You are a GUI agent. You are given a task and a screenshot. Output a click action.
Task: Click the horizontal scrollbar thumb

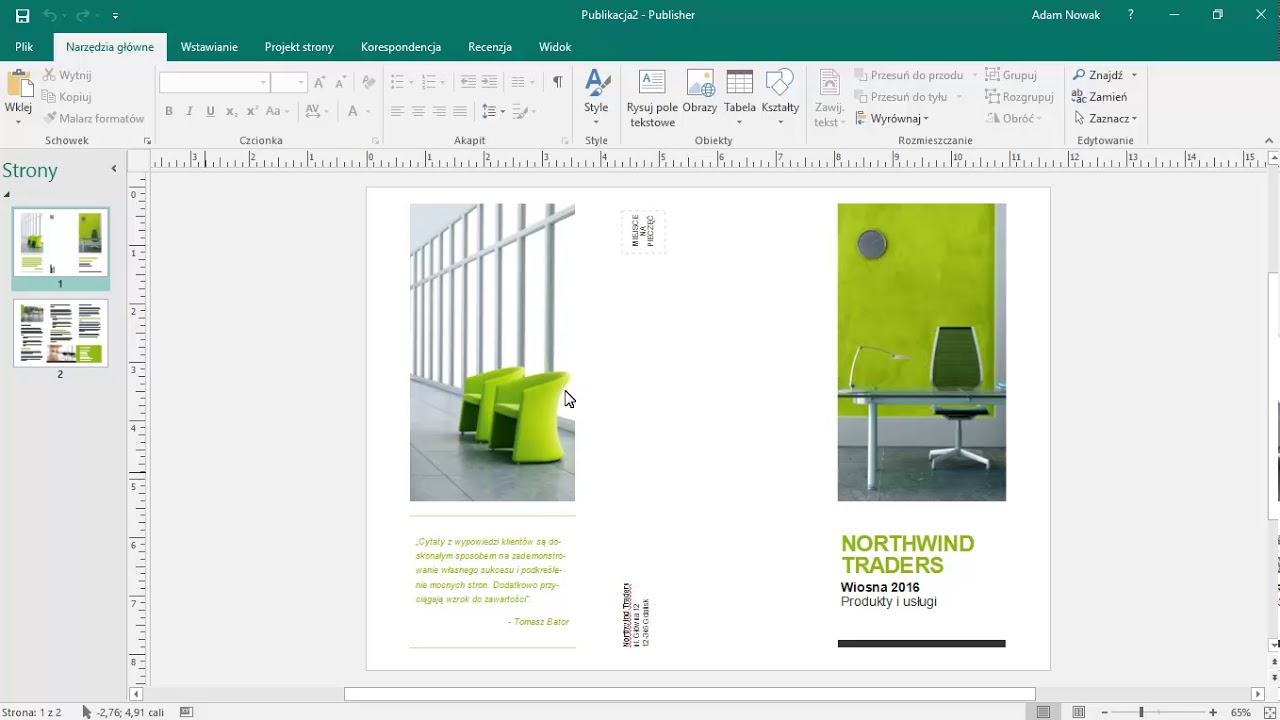pos(690,694)
